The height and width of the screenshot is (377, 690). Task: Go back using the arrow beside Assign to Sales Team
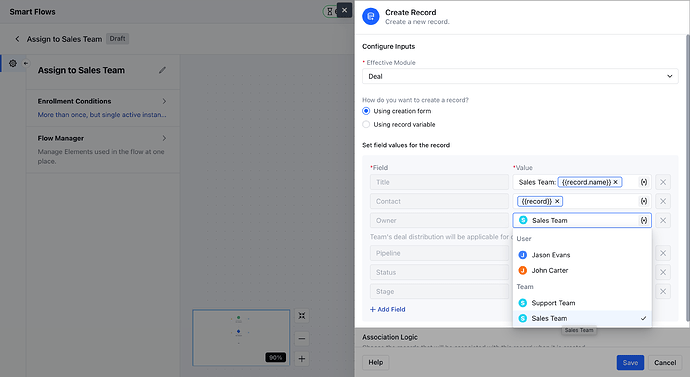coord(17,39)
